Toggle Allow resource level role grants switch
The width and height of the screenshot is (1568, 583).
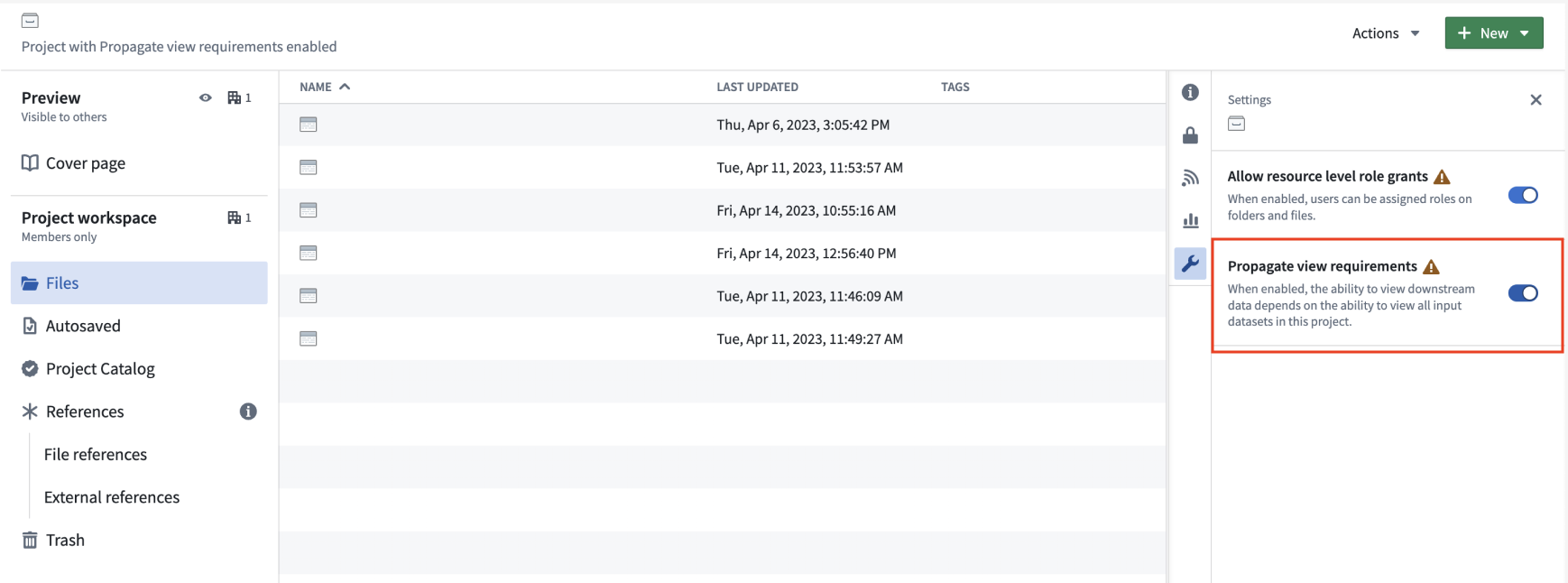(1523, 195)
